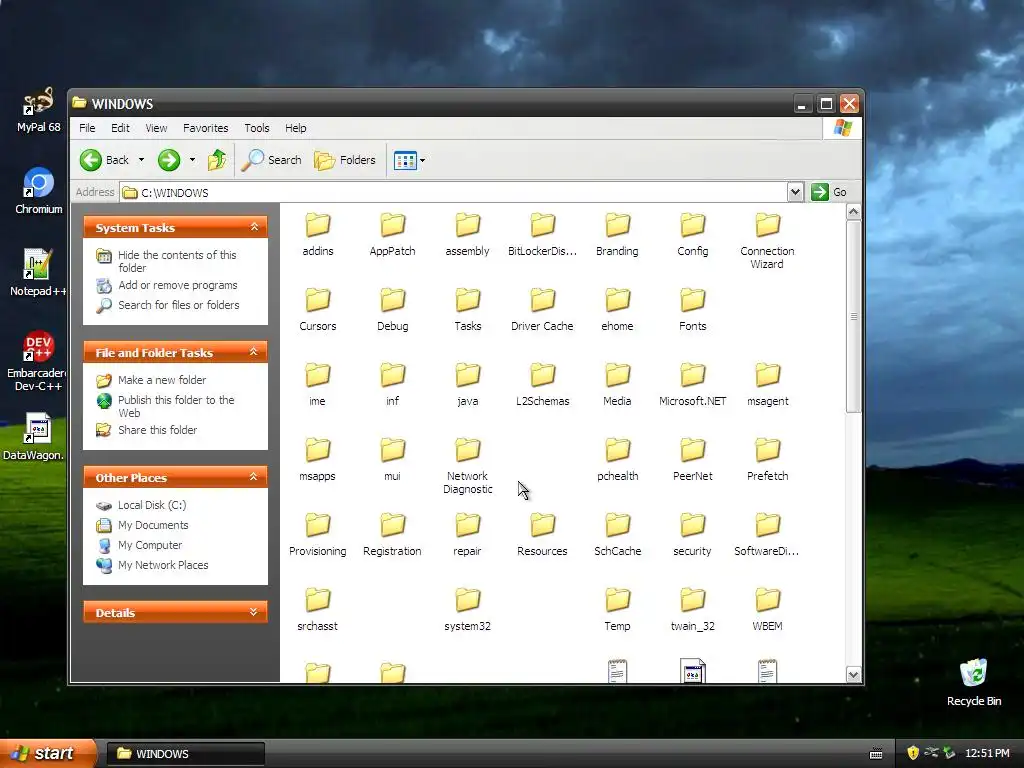Viewport: 1024px width, 768px height.
Task: Click the Notepad++ desktop shortcut
Action: coord(38,273)
